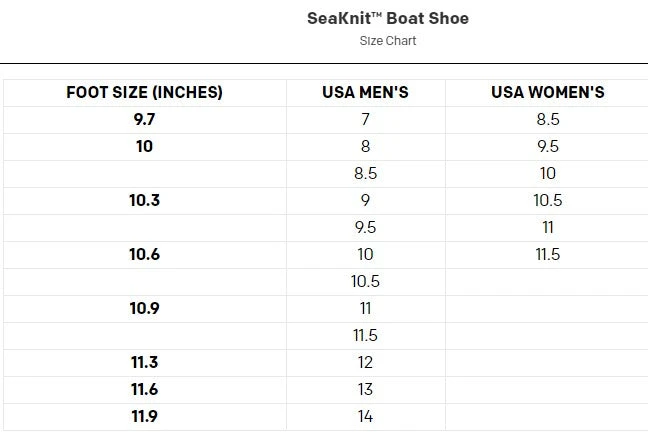Image resolution: width=648 pixels, height=432 pixels.
Task: Select men's size 12 cell
Action: pyautogui.click(x=365, y=362)
